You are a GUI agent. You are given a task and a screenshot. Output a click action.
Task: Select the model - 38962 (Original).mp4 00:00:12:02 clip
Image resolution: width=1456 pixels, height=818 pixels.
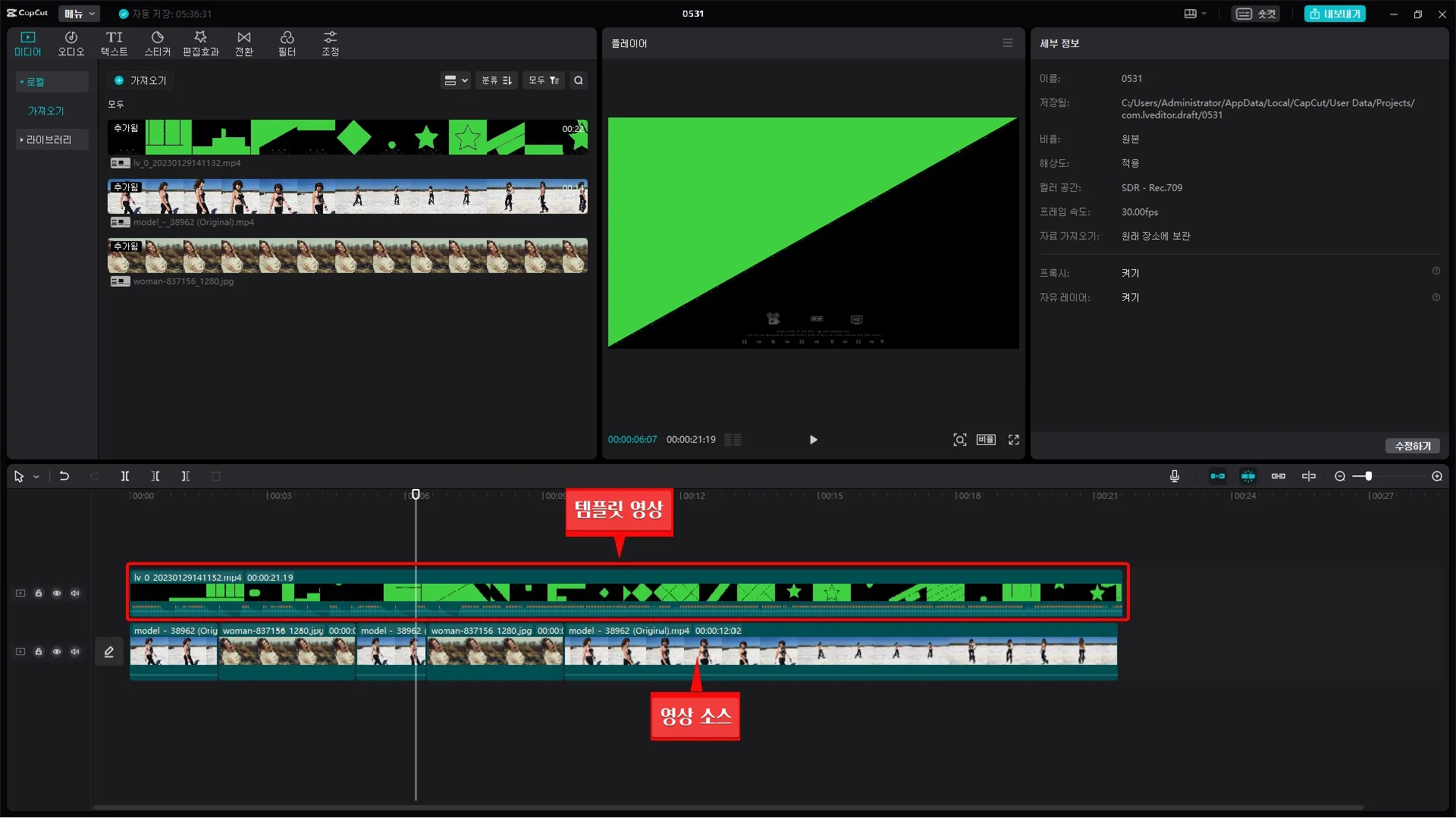click(x=841, y=651)
